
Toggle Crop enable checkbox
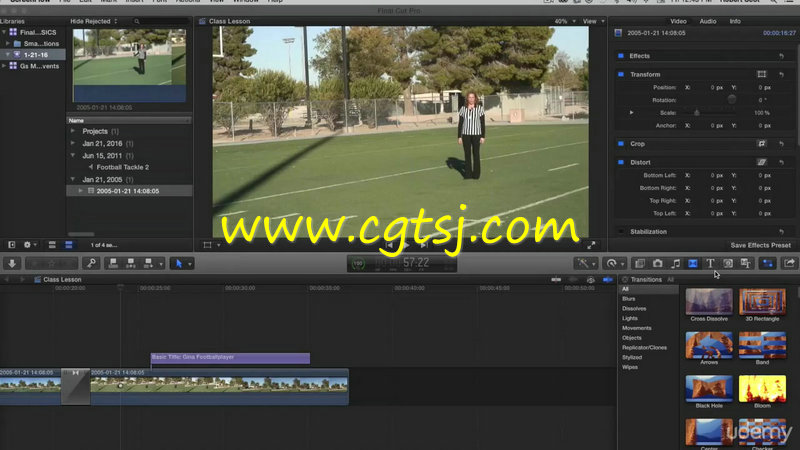pyautogui.click(x=621, y=144)
